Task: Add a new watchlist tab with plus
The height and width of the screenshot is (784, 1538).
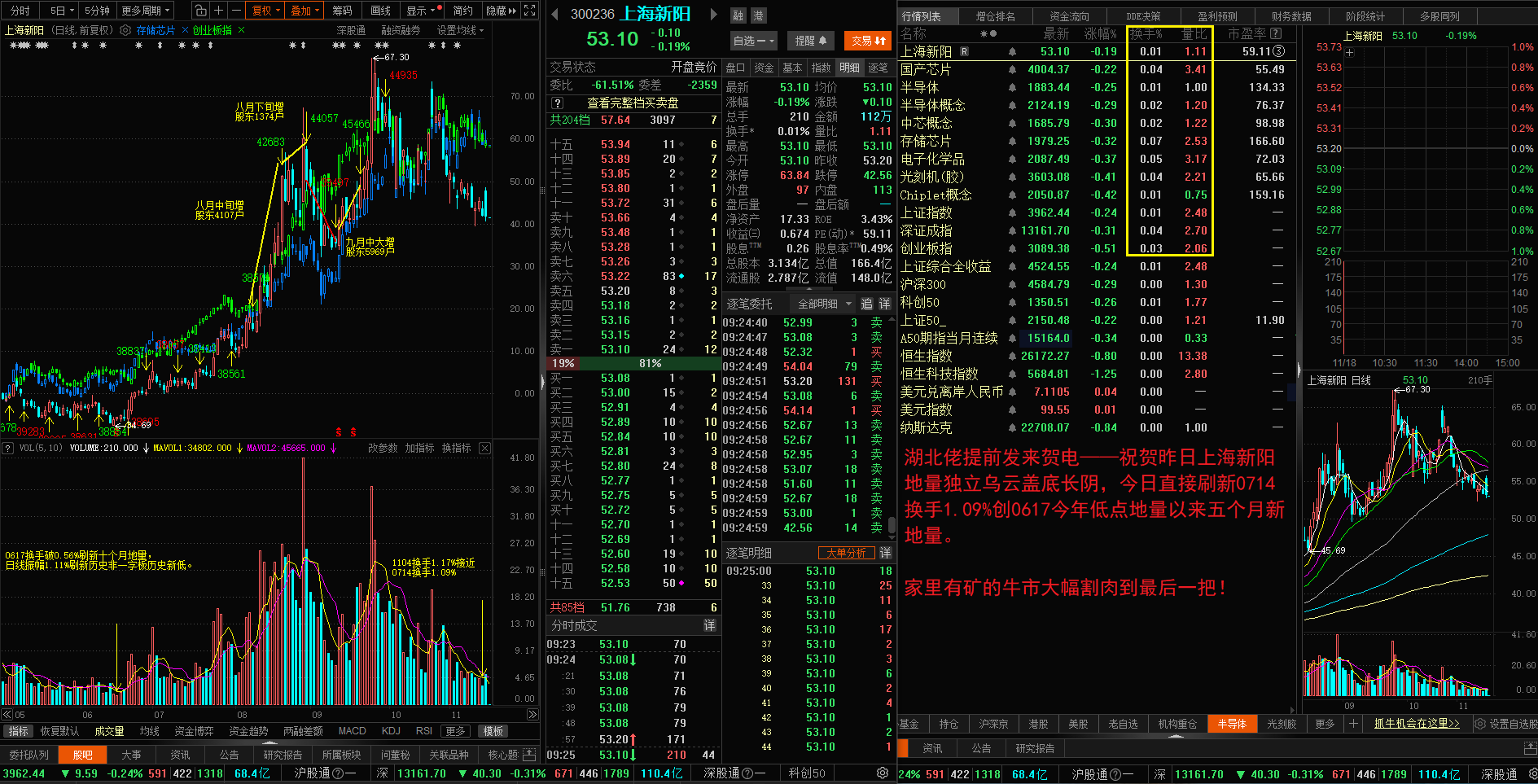Action: pyautogui.click(x=1353, y=723)
